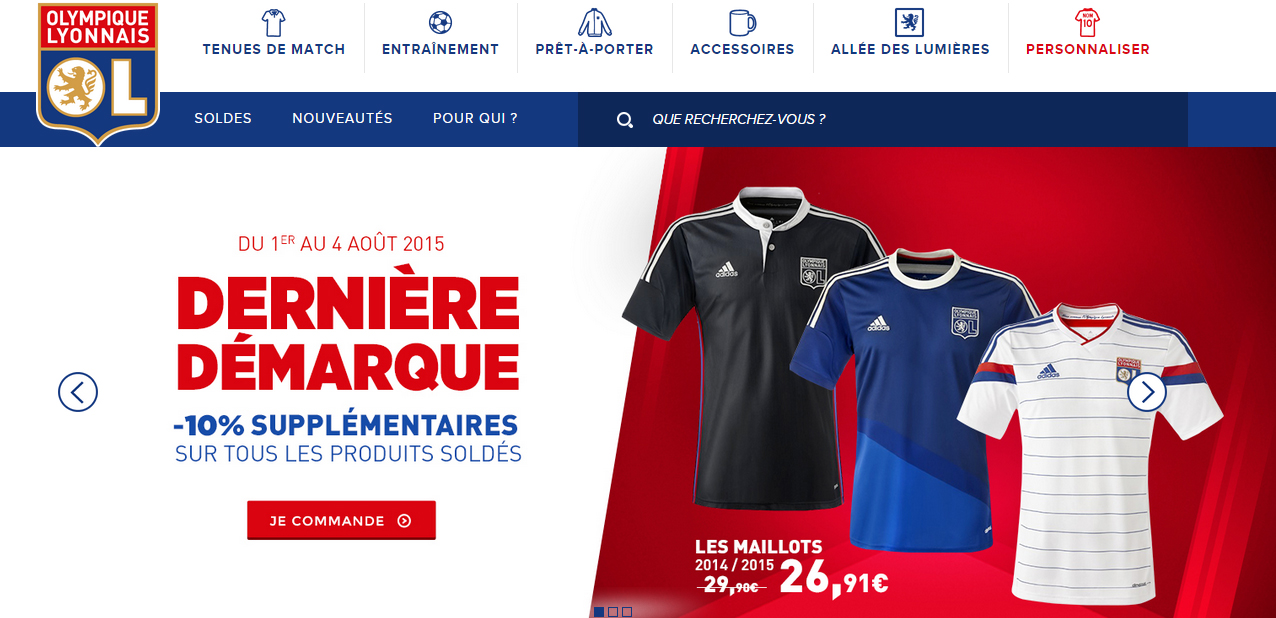The image size is (1276, 618).
Task: Expand the Pour qui ? menu
Action: (475, 118)
